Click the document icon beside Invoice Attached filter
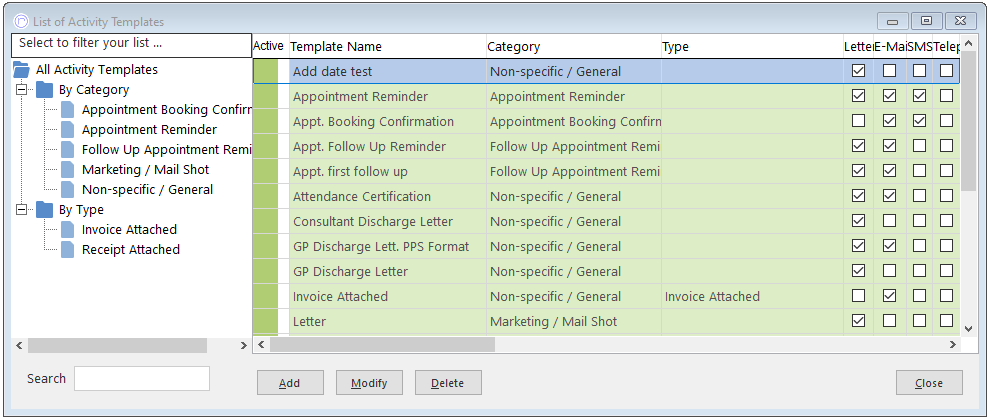Screen dimensions: 989x419 click(x=67, y=230)
